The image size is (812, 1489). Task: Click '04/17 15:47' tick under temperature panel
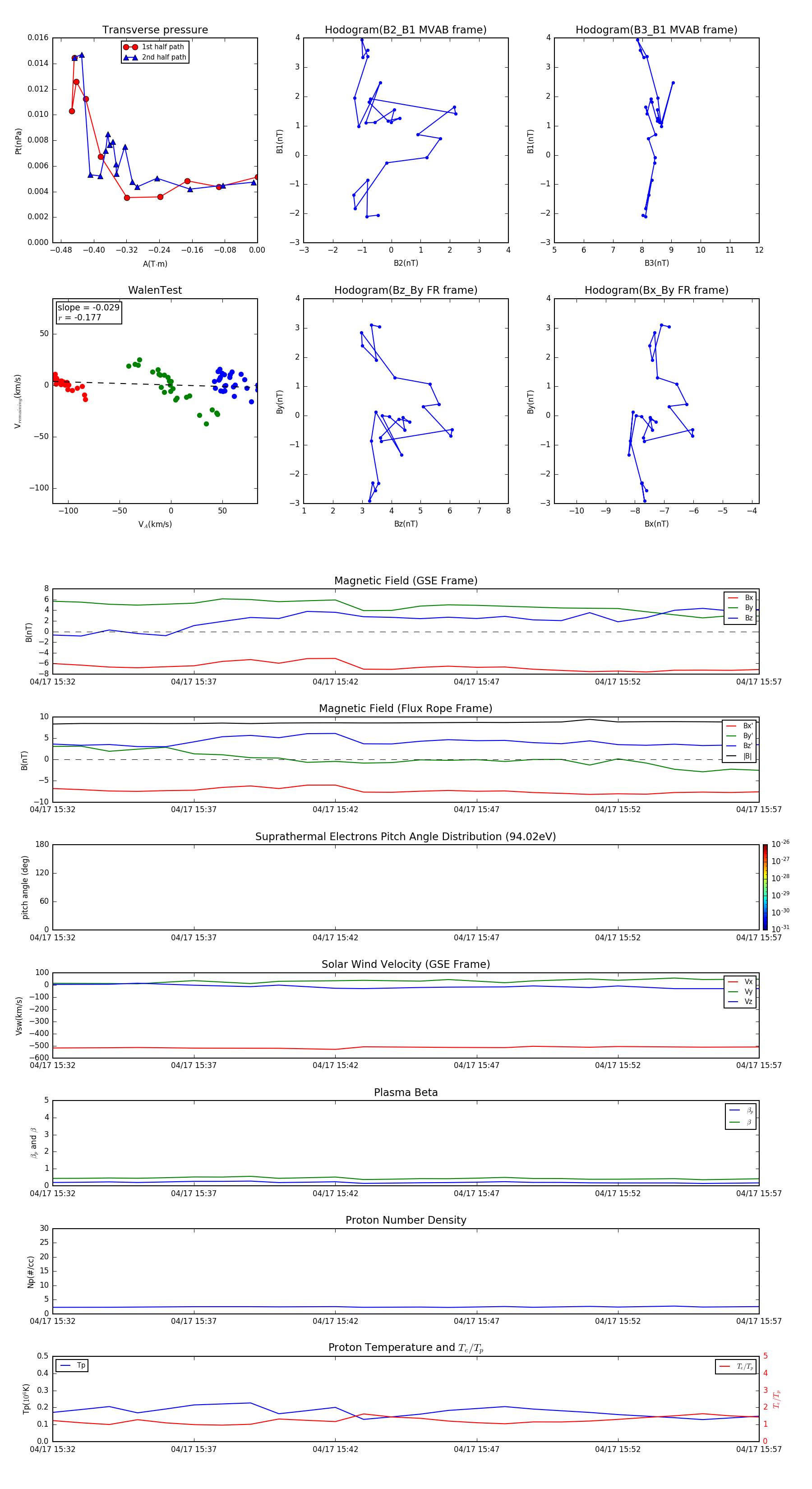pyautogui.click(x=476, y=1449)
